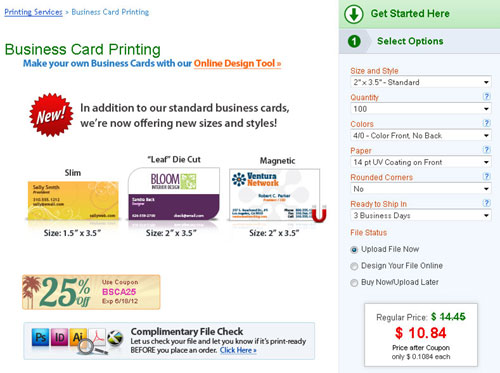Expand the Quantity dropdown showing 100
The height and width of the screenshot is (373, 500).
(421, 109)
